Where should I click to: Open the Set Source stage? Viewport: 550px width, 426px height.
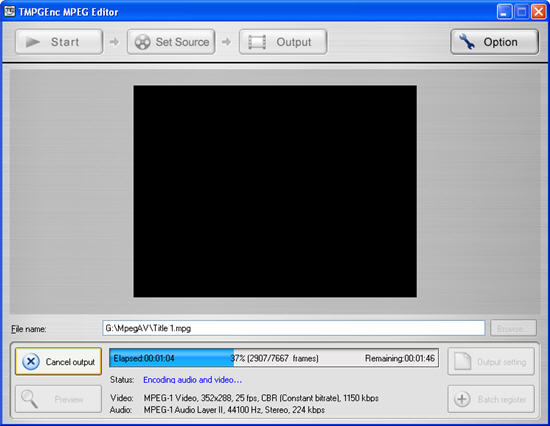point(171,42)
